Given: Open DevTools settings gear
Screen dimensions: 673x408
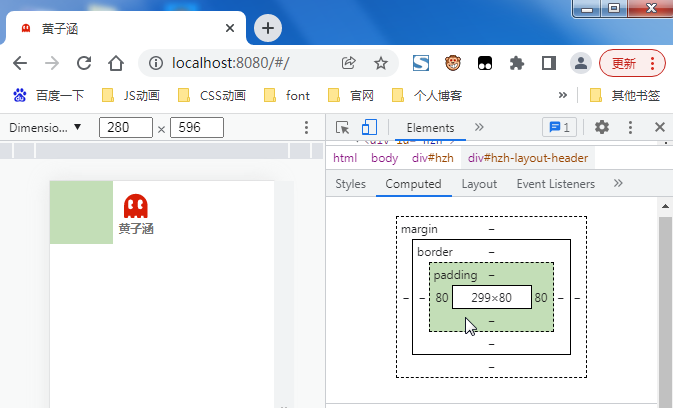Looking at the screenshot, I should [x=602, y=127].
